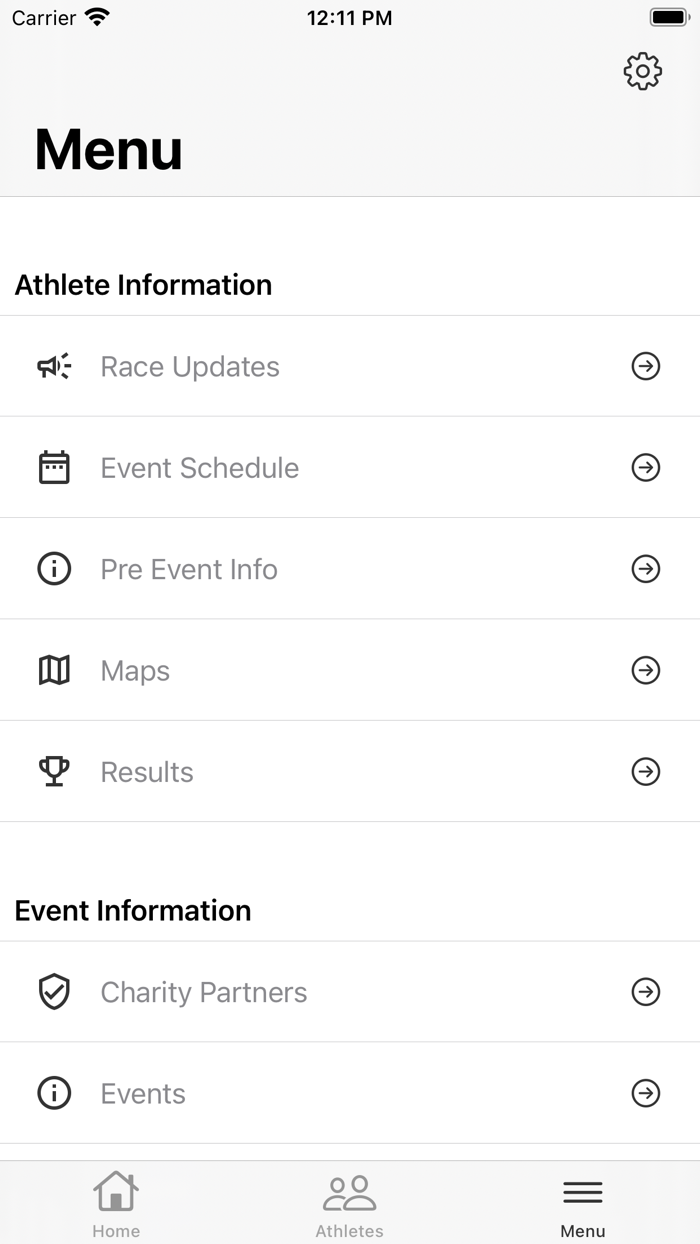Select the Menu tab

click(x=583, y=1202)
